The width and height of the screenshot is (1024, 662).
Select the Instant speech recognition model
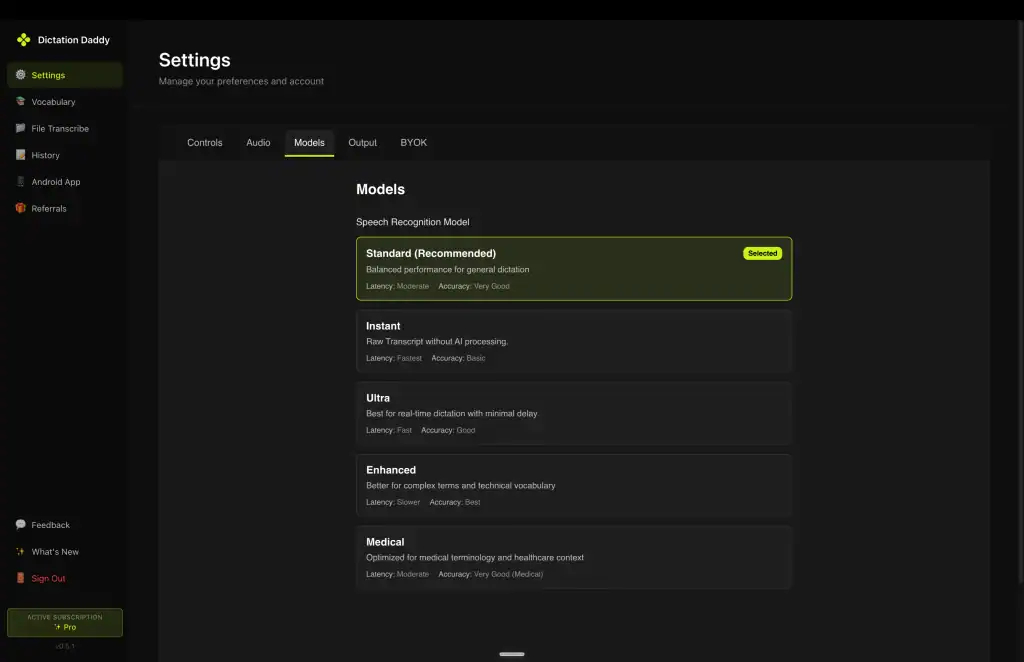[573, 341]
